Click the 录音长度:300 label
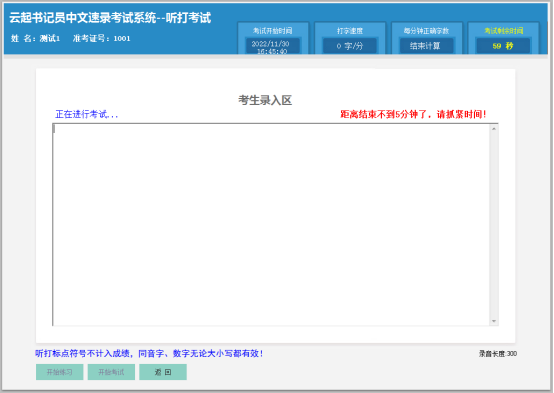Screen dimensions: 554x393 498,353
